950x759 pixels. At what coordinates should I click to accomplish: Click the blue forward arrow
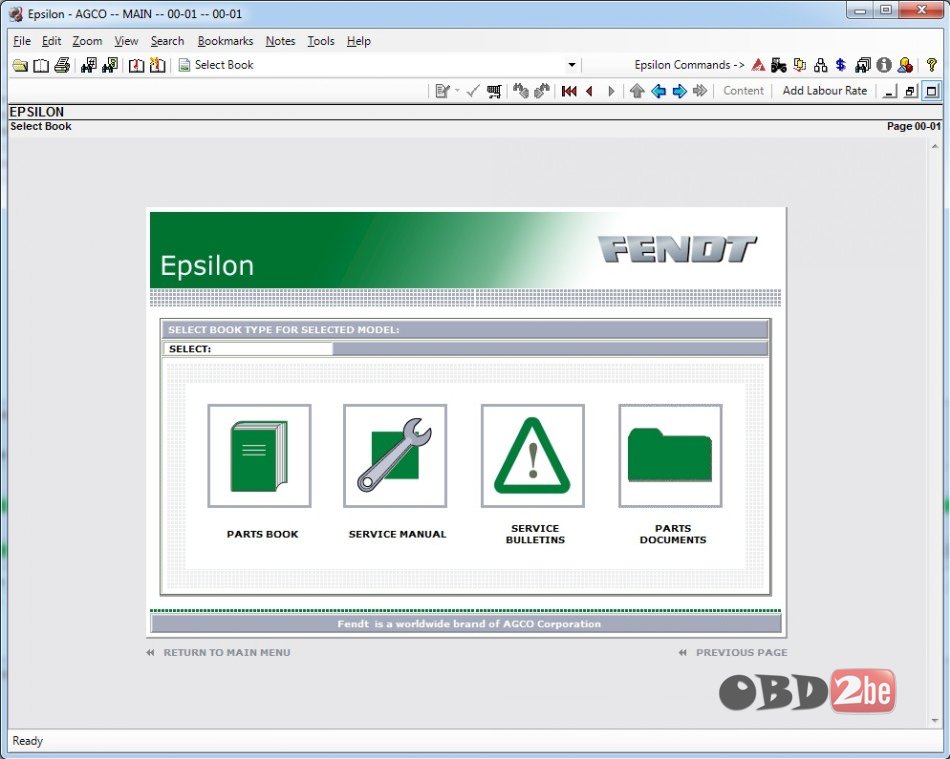(x=679, y=91)
